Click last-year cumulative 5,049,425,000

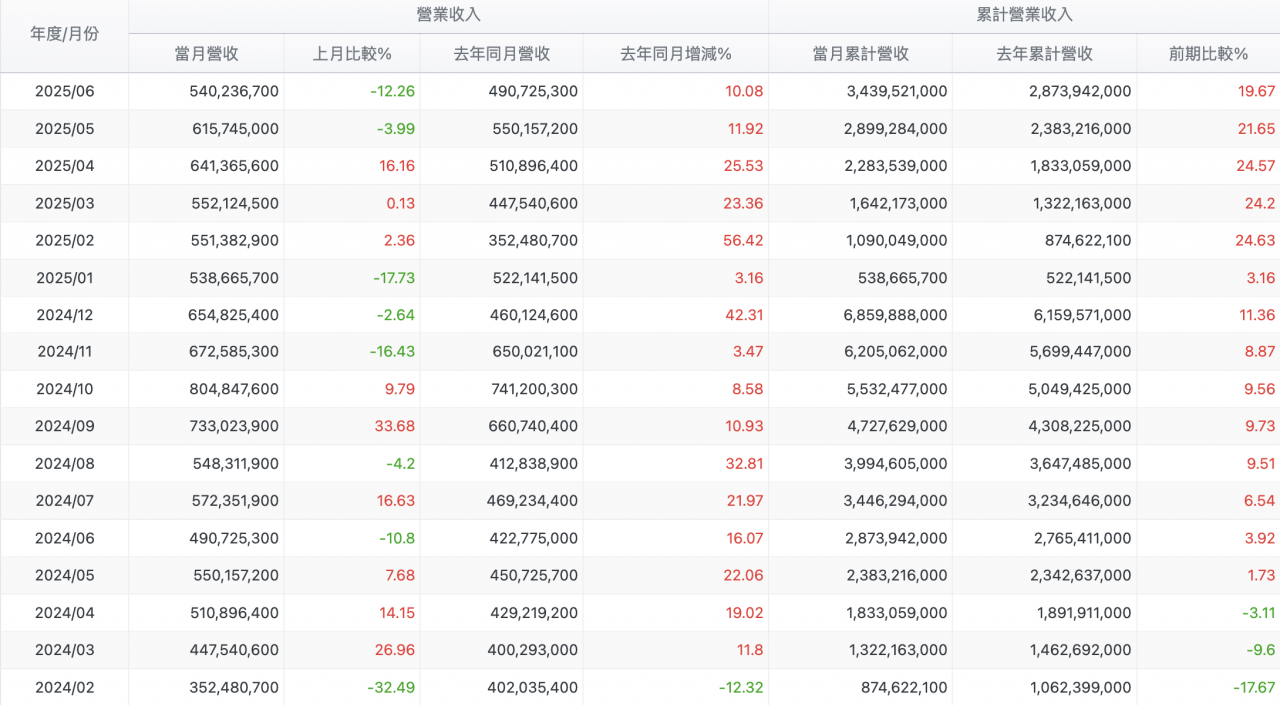pyautogui.click(x=1080, y=389)
